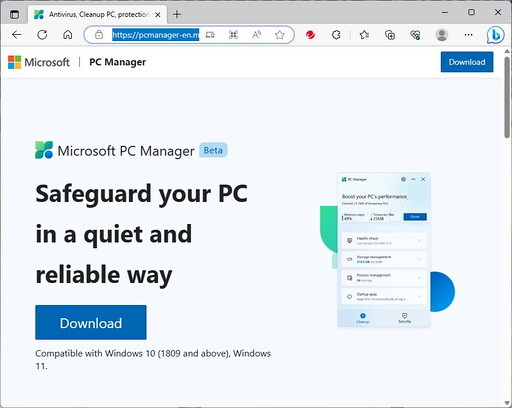Minimize the browser window
The width and height of the screenshot is (512, 408).
(x=445, y=13)
